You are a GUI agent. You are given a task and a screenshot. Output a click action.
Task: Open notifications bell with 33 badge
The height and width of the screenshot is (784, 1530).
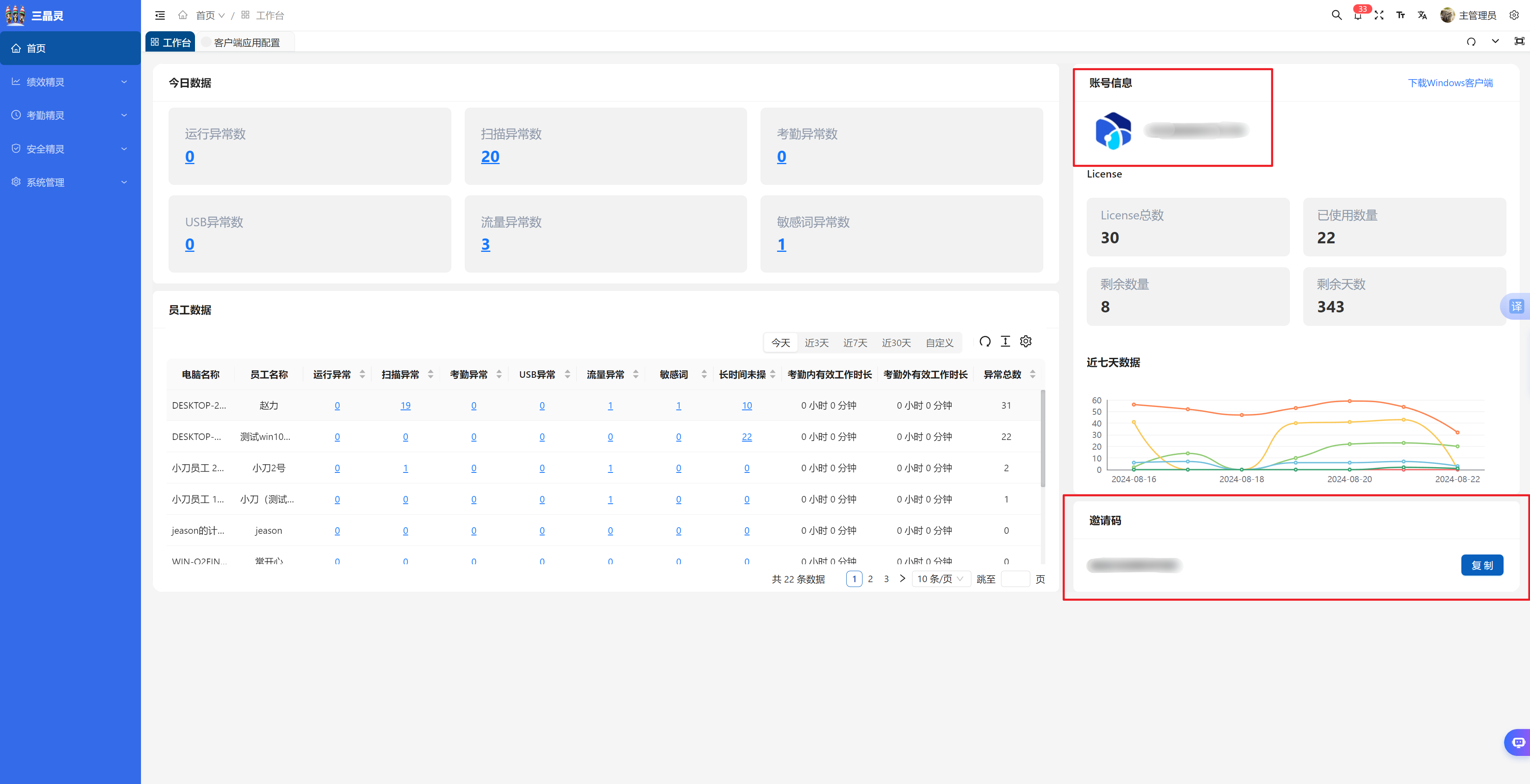[1358, 15]
